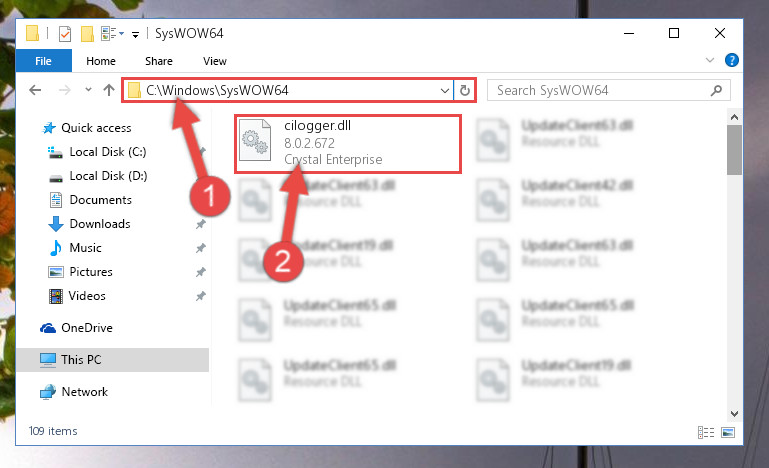769x468 pixels.
Task: Expand the ribbon with chevron
Action: [x=710, y=60]
